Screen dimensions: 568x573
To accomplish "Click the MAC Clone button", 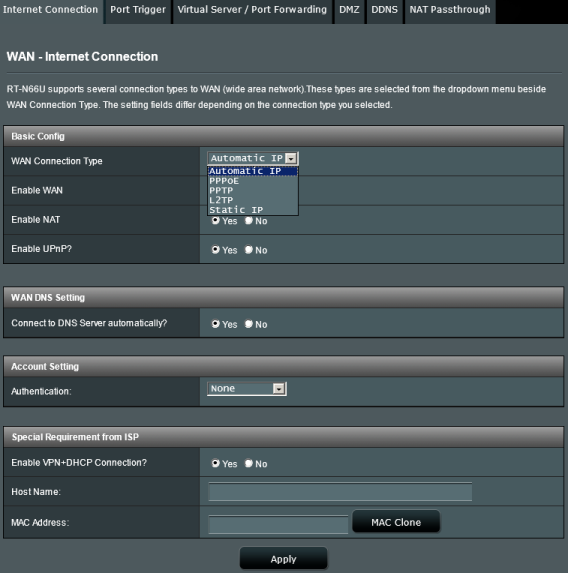I will 396,522.
